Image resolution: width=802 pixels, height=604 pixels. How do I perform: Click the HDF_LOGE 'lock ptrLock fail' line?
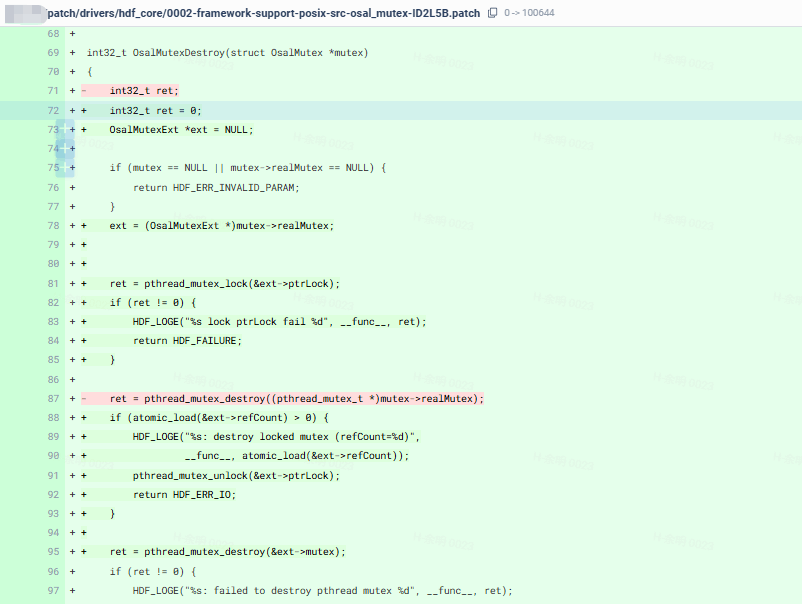coord(279,322)
